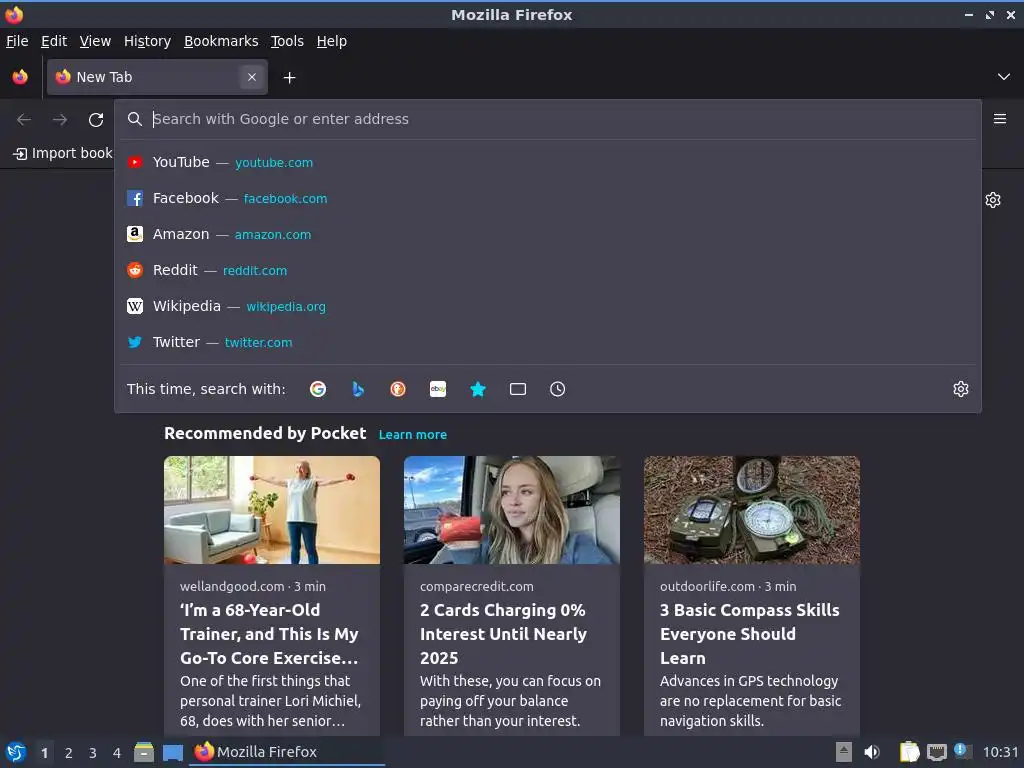Open the Tools menu
This screenshot has width=1024, height=768.
click(287, 41)
